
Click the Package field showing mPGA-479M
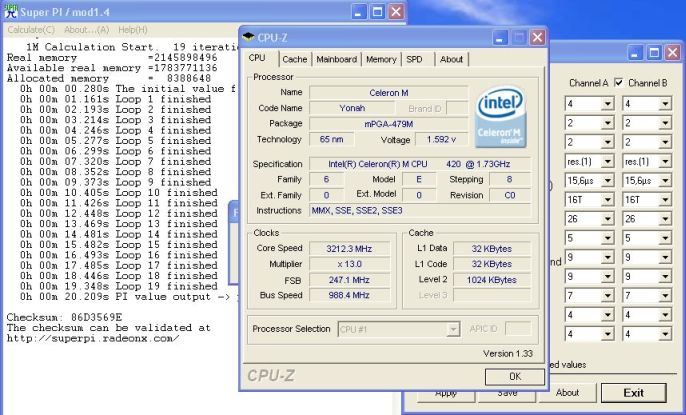388,124
